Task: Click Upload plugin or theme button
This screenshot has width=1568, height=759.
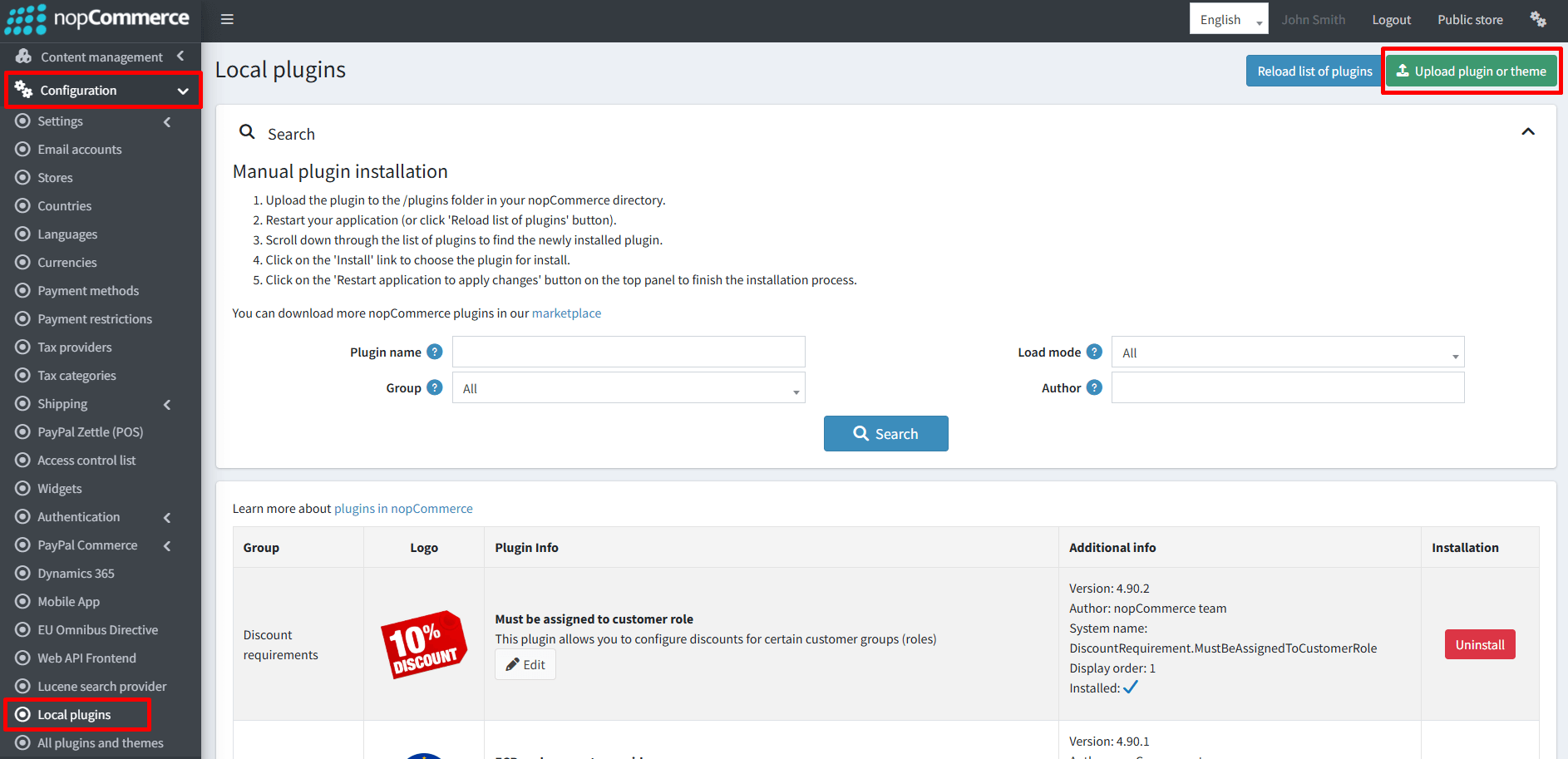Action: click(1471, 71)
